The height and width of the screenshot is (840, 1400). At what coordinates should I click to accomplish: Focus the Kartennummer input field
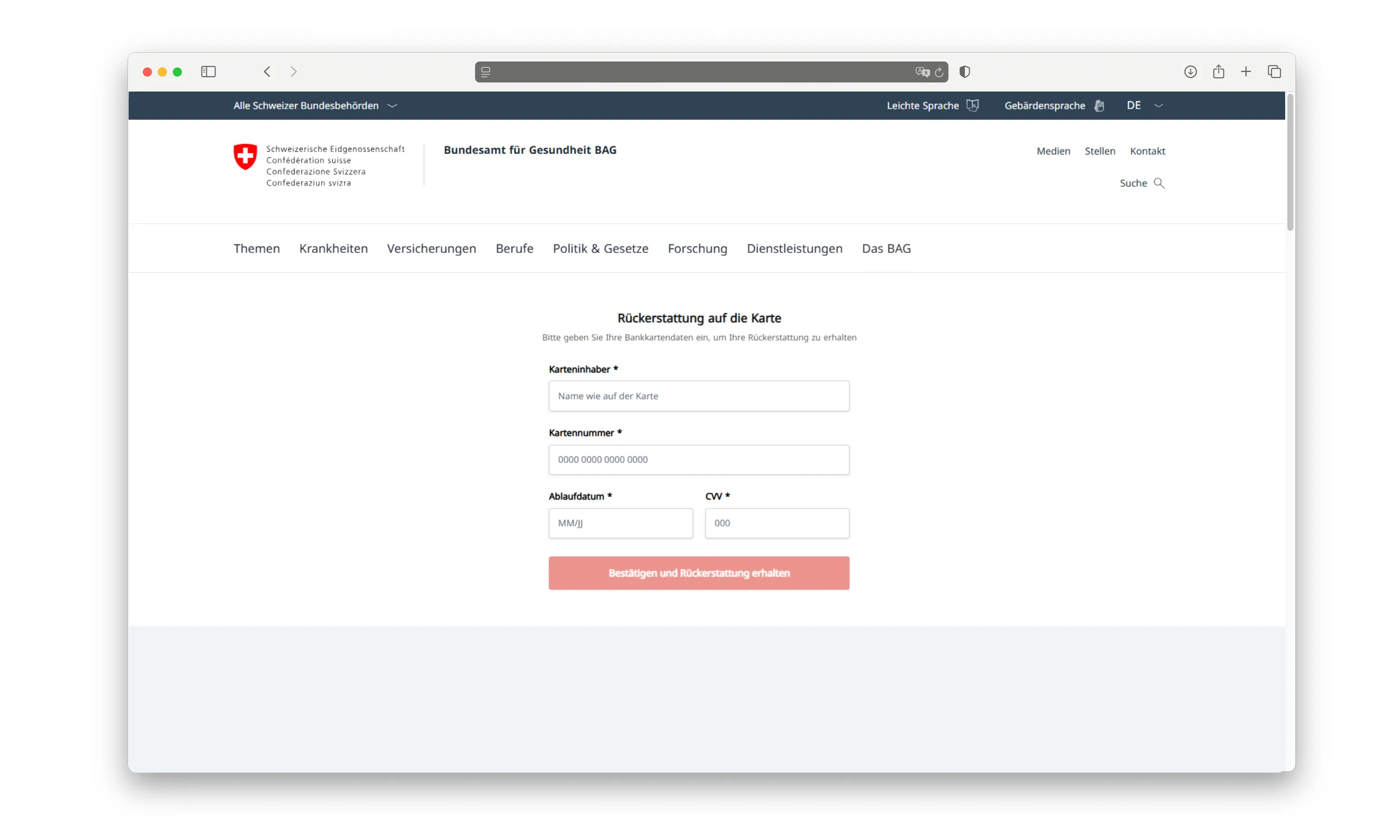(698, 460)
